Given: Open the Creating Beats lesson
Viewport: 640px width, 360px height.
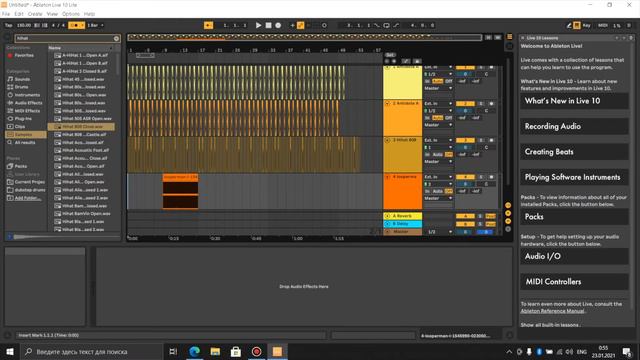Looking at the screenshot, I should click(x=574, y=152).
